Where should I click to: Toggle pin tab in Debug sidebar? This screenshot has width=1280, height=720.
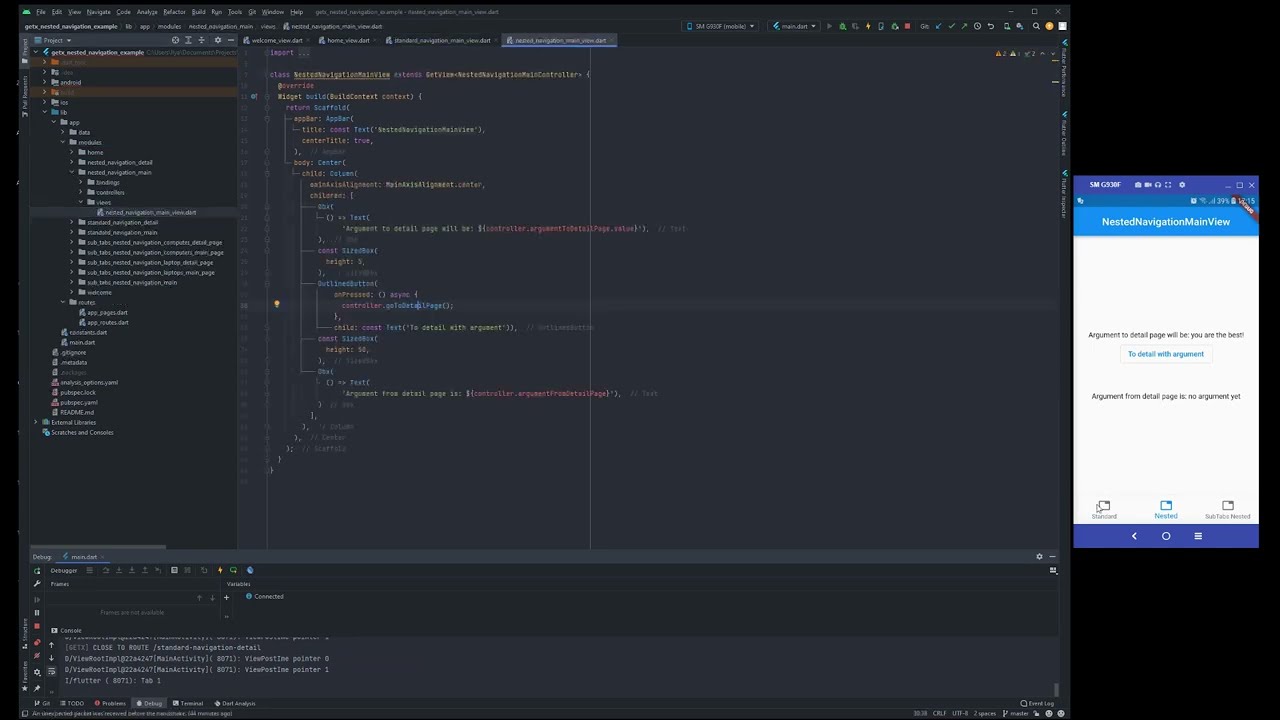pos(37,687)
